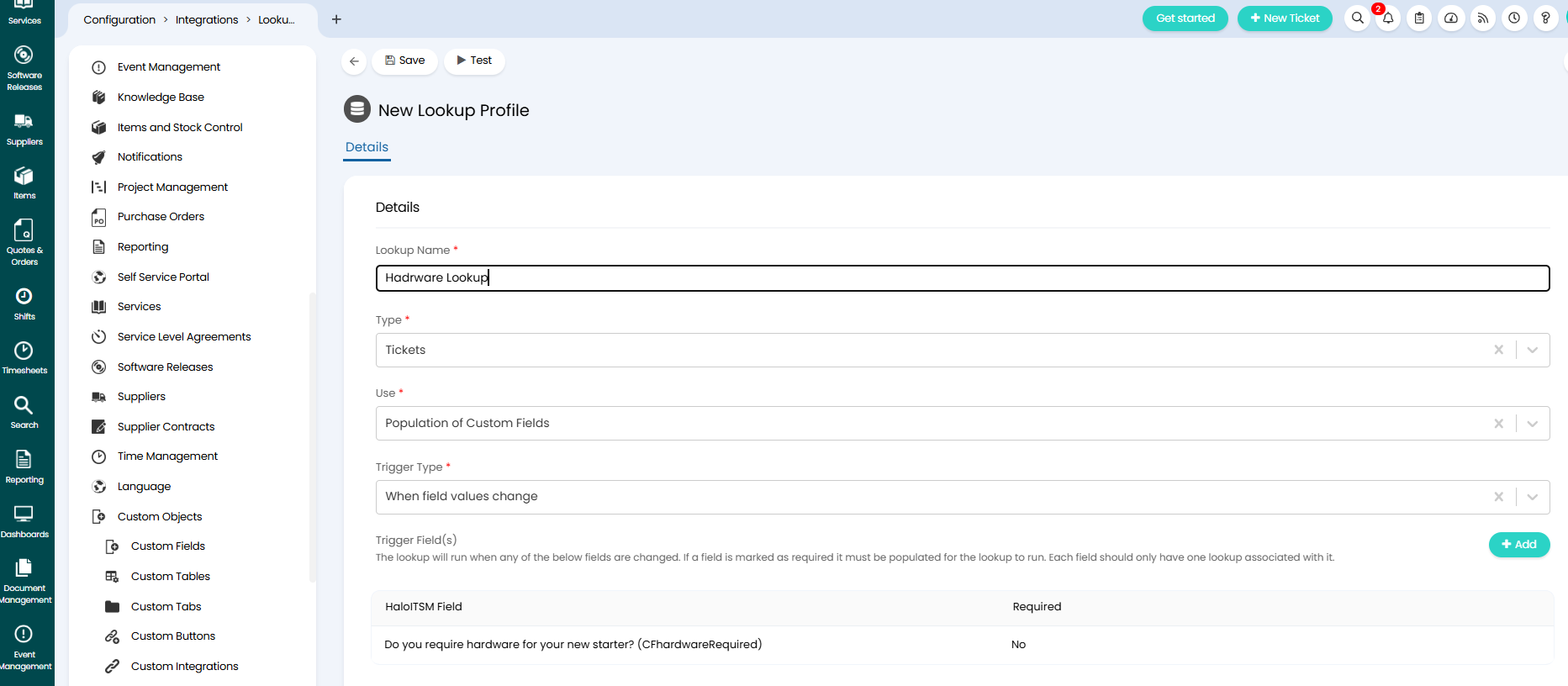Open Timesheets in the left sidebar
Screen dimensions: 1568x686
click(x=24, y=357)
